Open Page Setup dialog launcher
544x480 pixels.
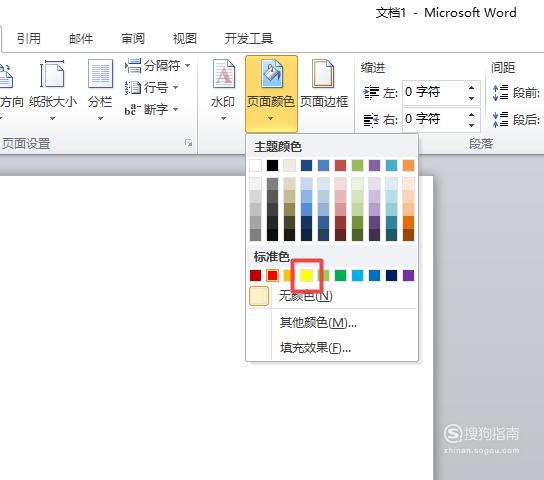tap(189, 143)
